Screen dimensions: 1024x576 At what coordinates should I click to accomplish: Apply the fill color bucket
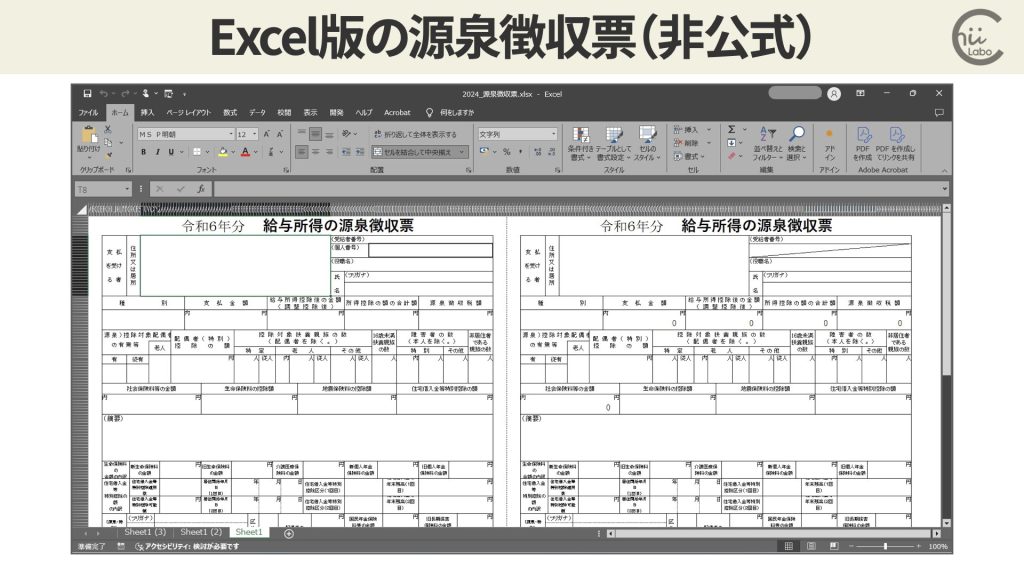[223, 152]
